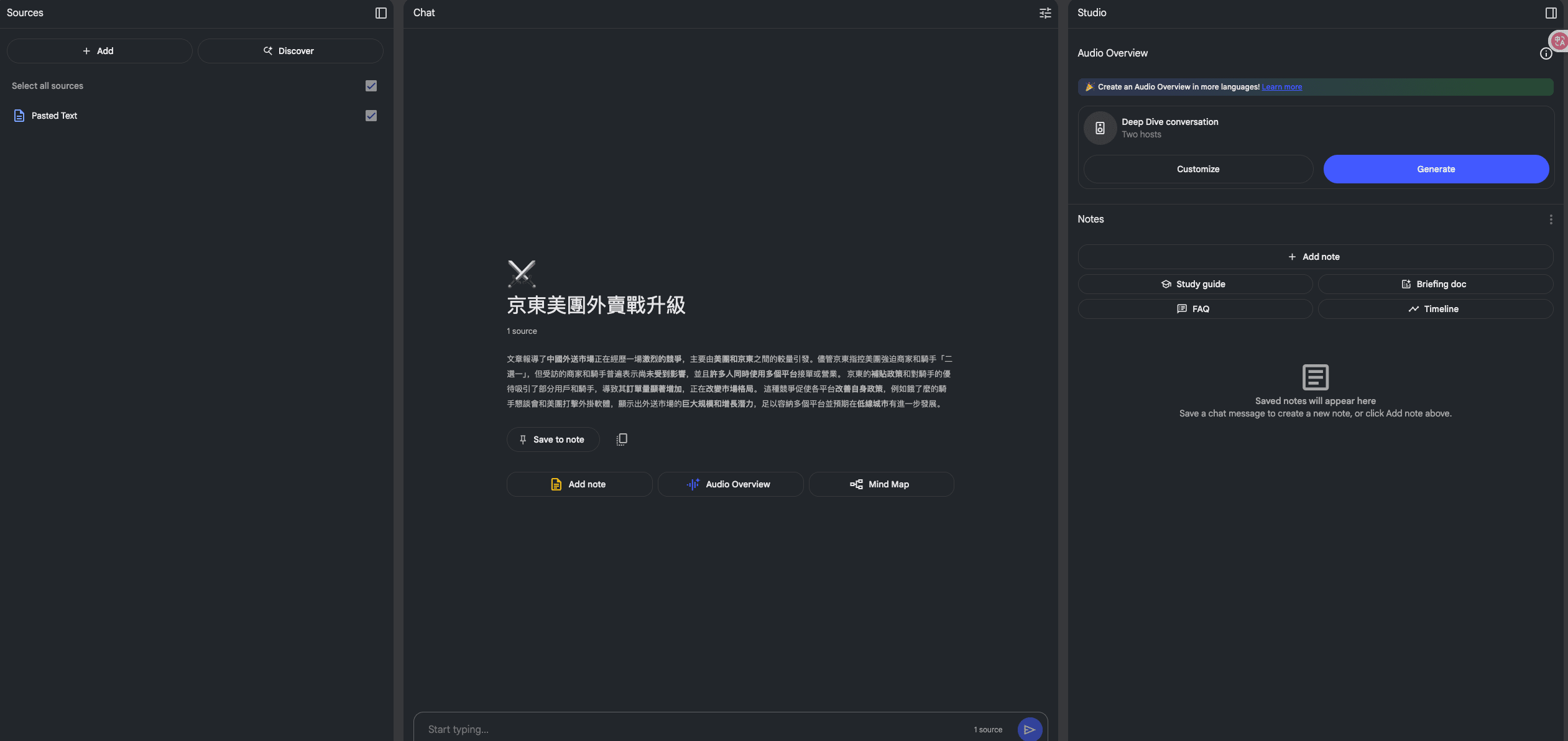This screenshot has height=741, width=1568.
Task: Save the summary to note
Action: [553, 440]
